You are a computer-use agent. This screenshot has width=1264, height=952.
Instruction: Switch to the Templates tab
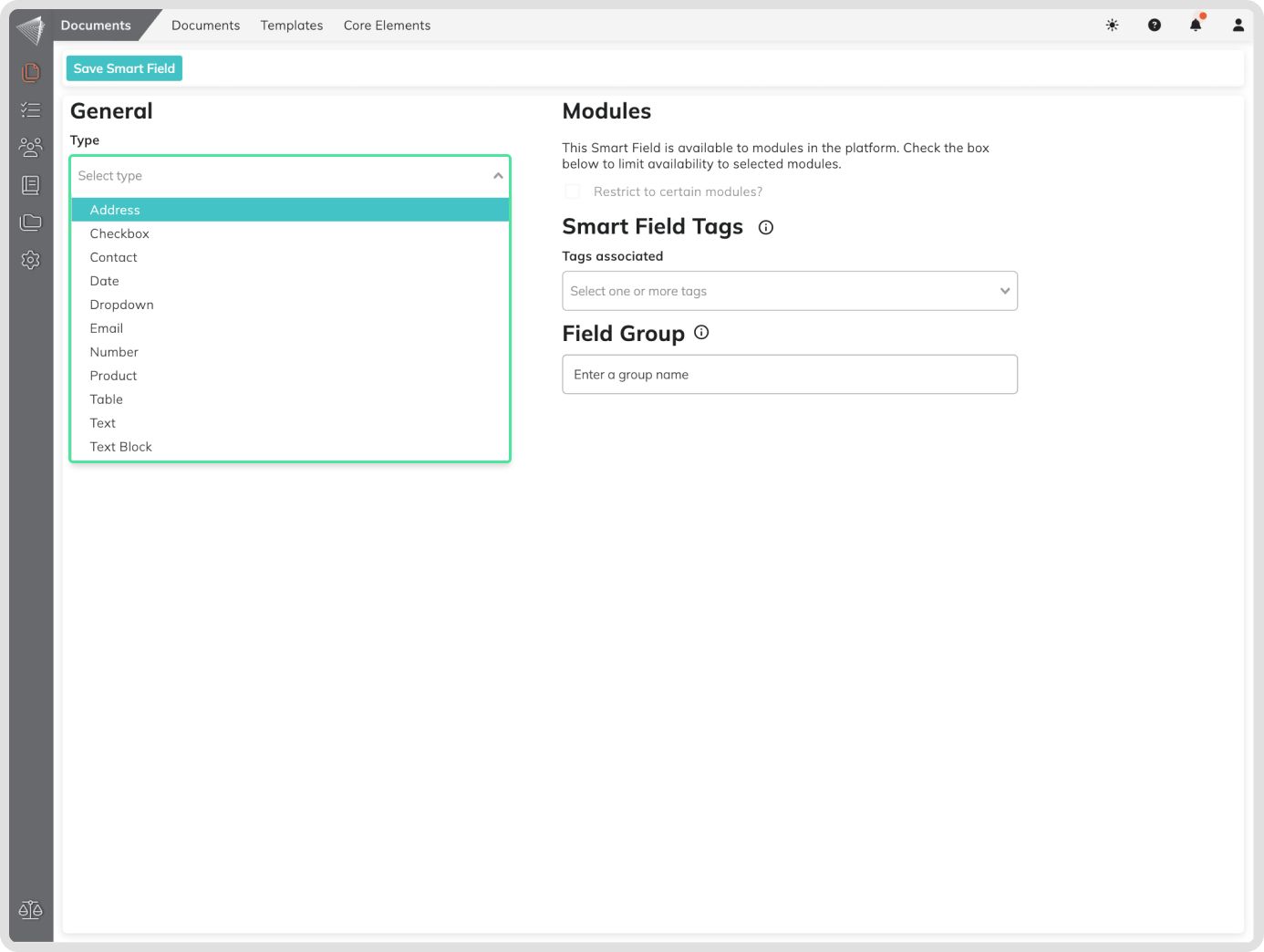292,26
